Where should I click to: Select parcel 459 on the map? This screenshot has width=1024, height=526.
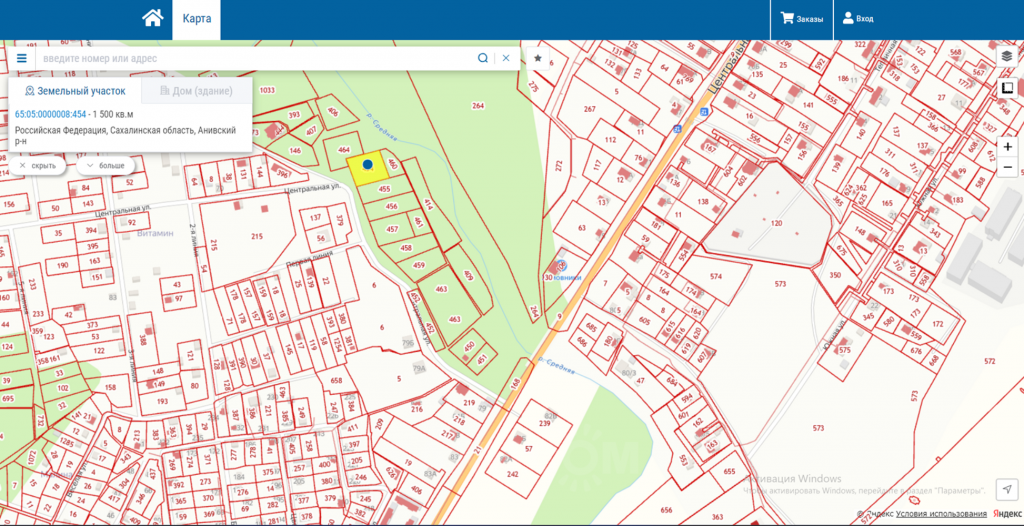(x=419, y=265)
